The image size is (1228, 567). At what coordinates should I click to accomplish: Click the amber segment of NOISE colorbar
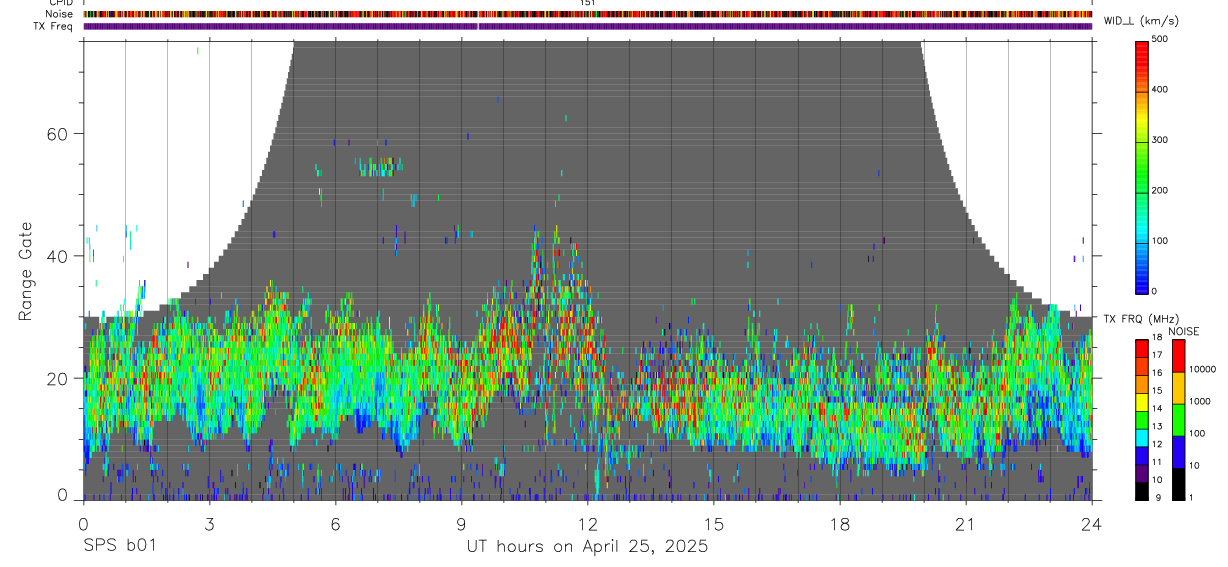pyautogui.click(x=1177, y=388)
